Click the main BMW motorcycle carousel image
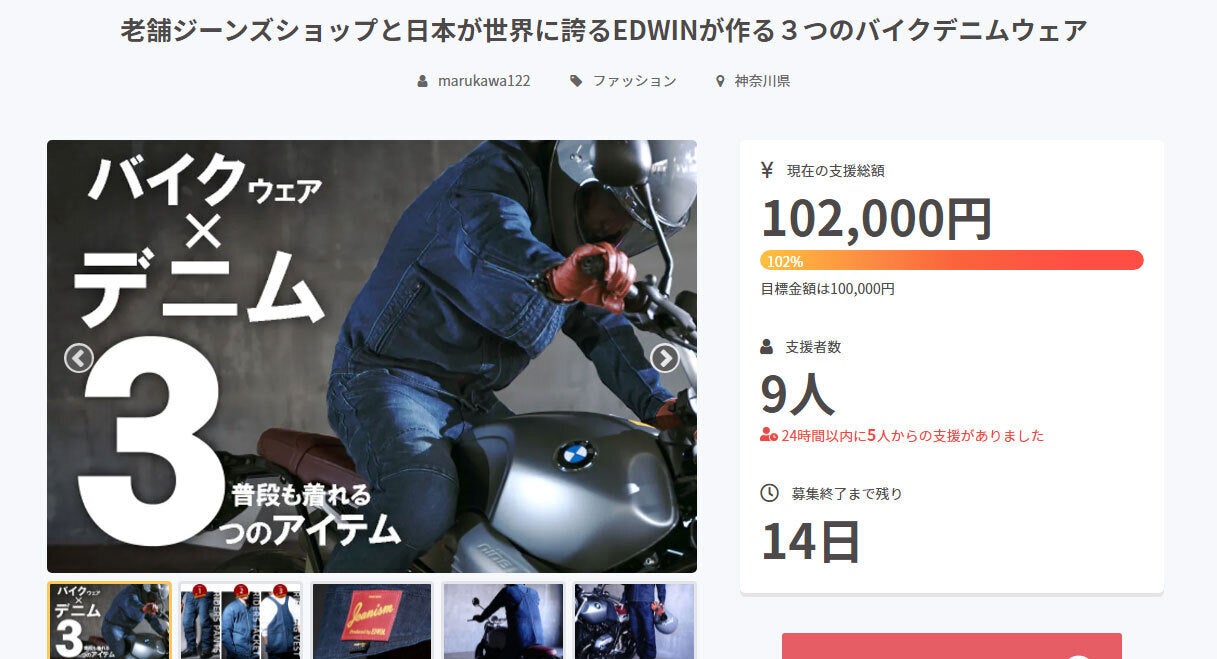The width and height of the screenshot is (1217, 659). (372, 356)
